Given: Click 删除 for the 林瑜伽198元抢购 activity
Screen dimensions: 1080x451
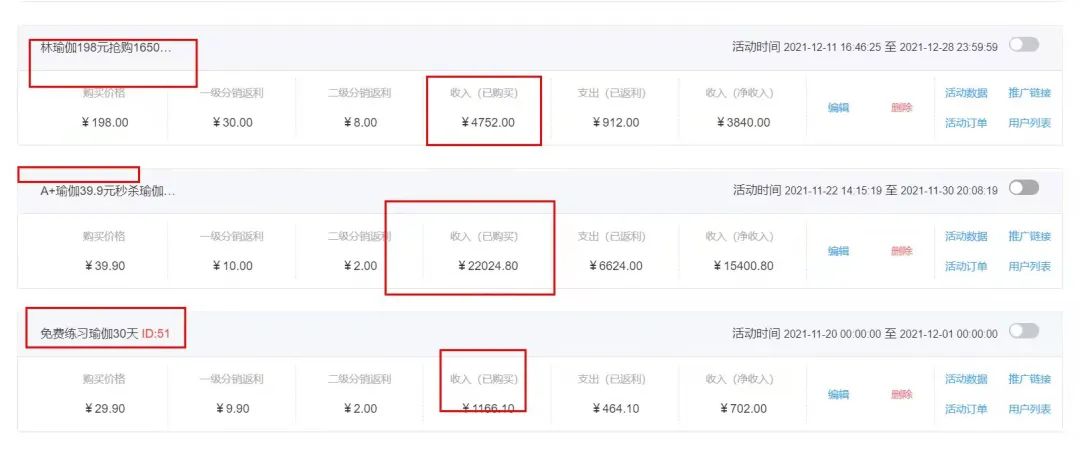Looking at the screenshot, I should click(x=901, y=108).
